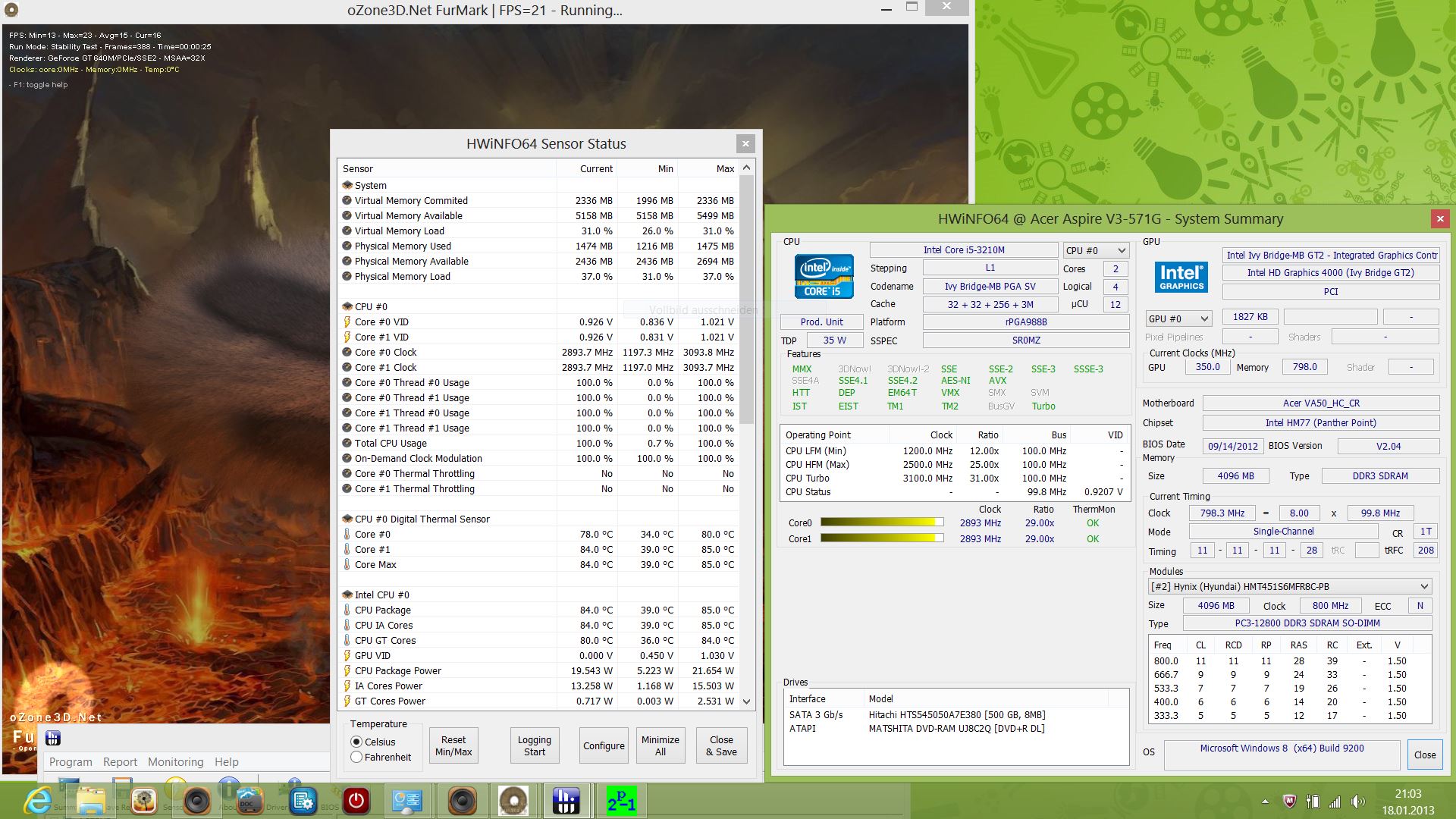Screen dimensions: 1456x819
Task: Click the lightning icon beside GPU VID
Action: tap(347, 655)
